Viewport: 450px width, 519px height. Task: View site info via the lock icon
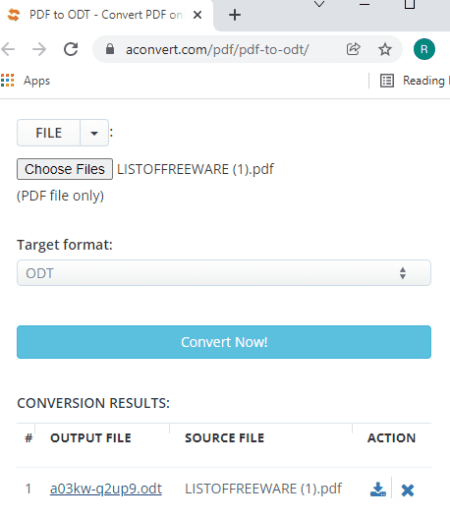(x=110, y=49)
